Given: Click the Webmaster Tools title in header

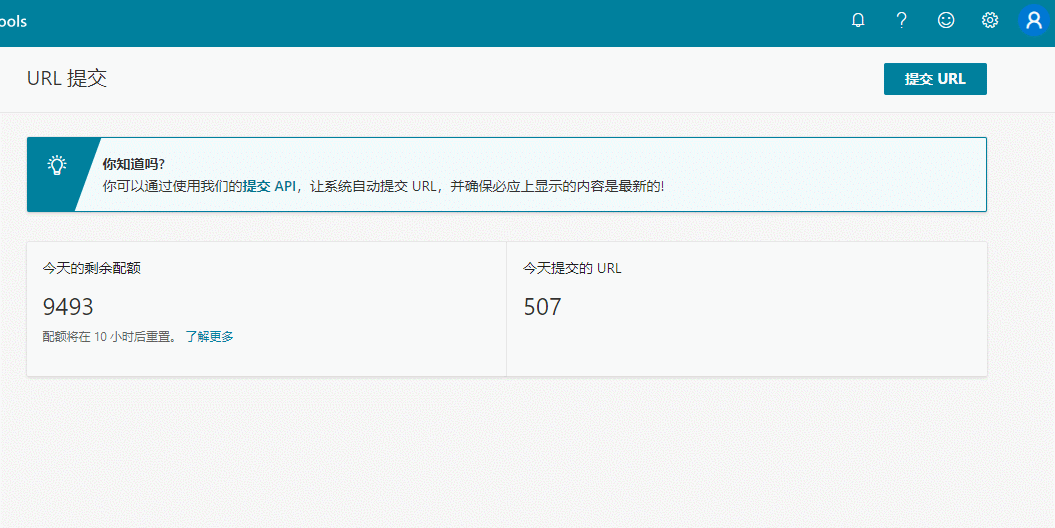Looking at the screenshot, I should pos(14,22).
